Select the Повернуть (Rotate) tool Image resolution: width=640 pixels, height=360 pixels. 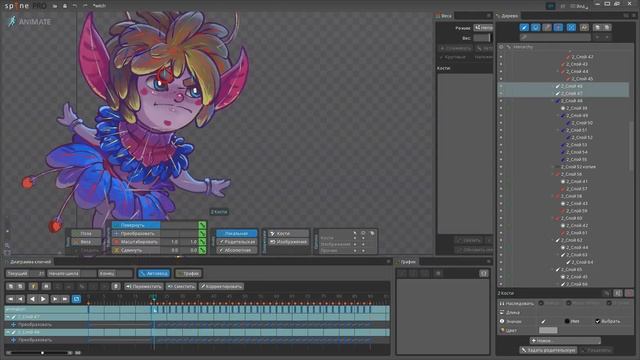tap(136, 225)
